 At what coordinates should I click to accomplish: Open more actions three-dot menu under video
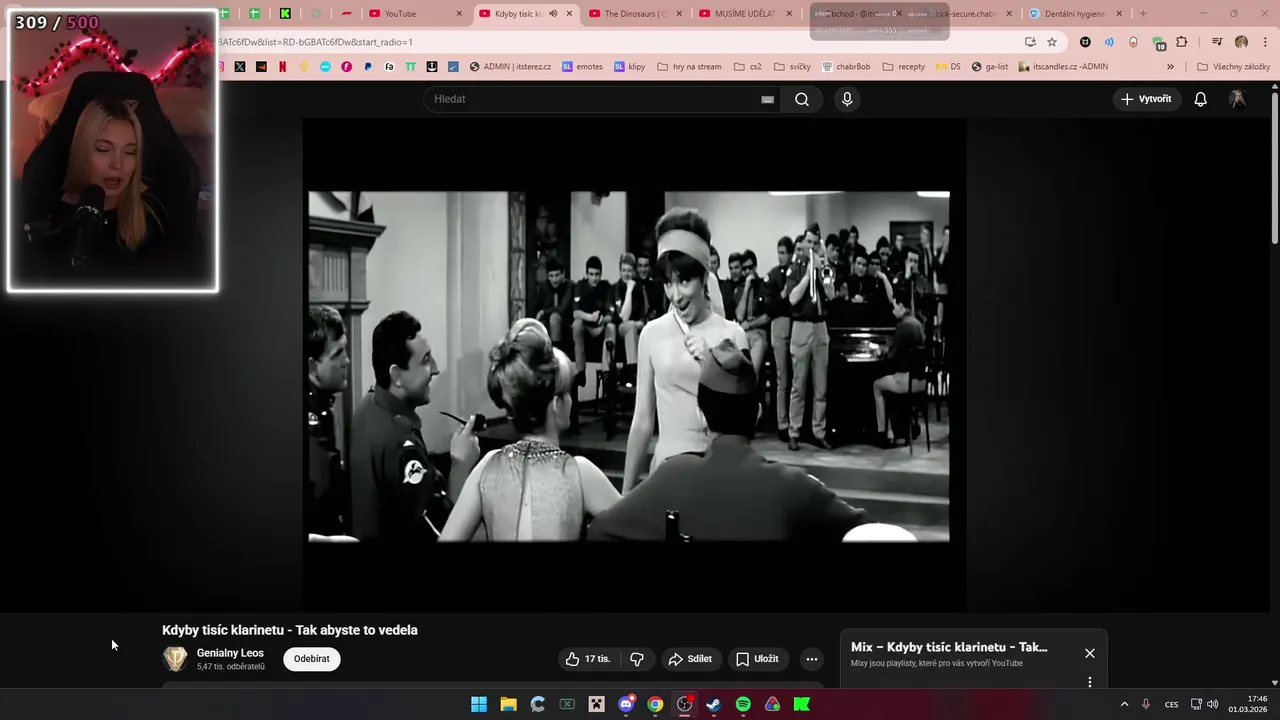(812, 659)
